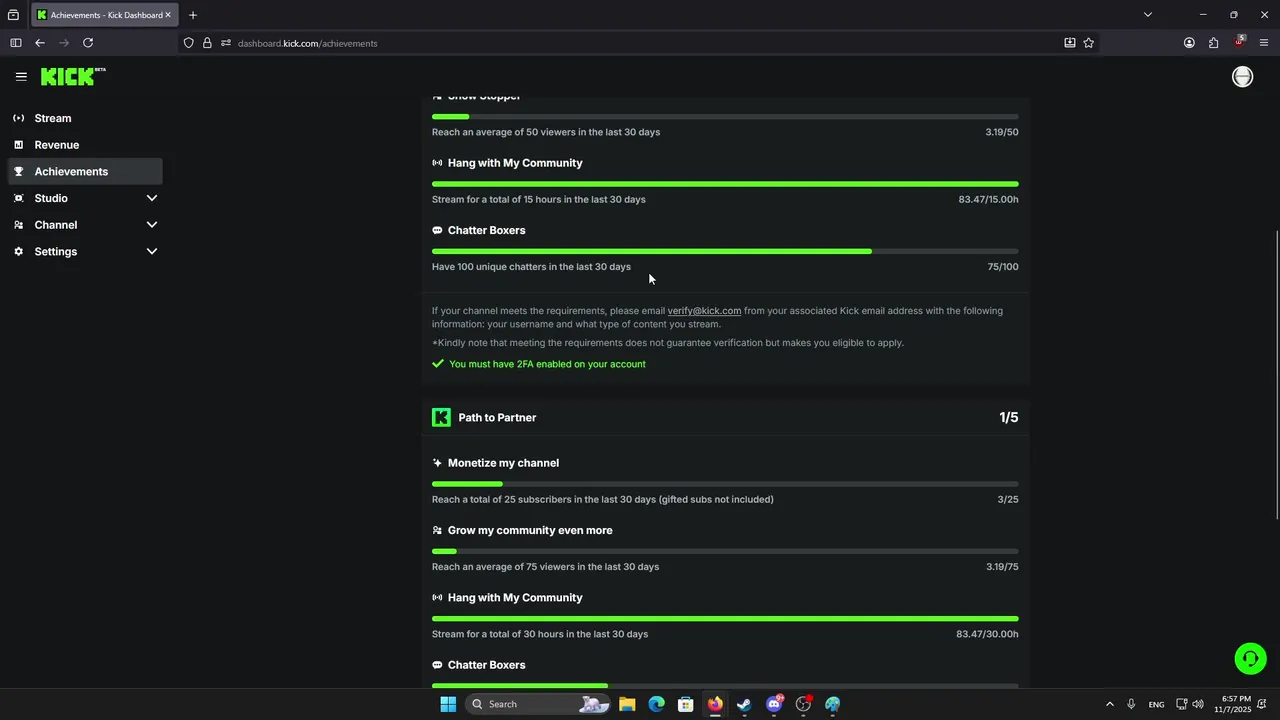Click the 30 hours streaming progress bar
1280x720 pixels.
725,619
